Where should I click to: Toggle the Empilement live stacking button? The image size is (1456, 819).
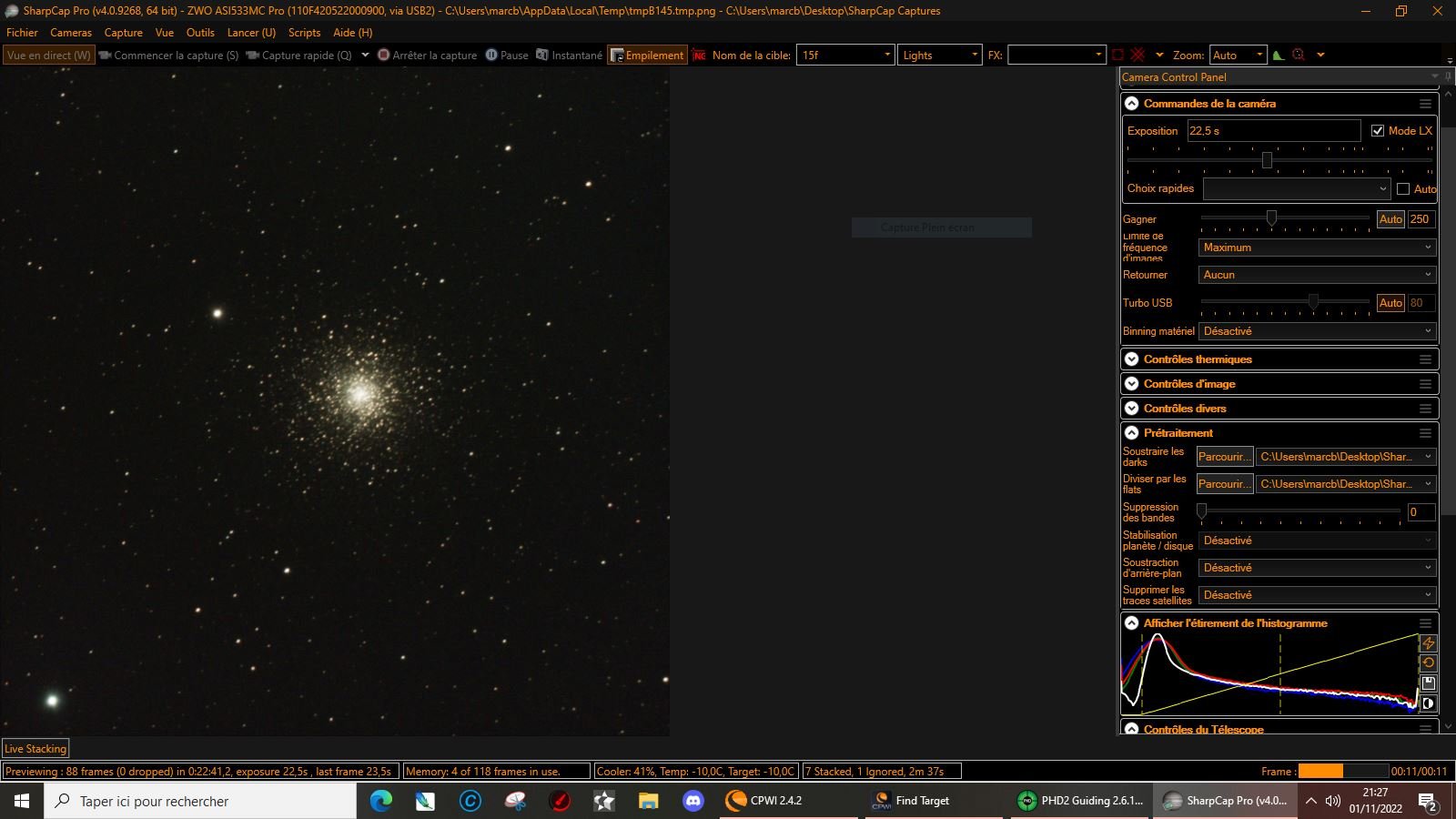click(x=647, y=55)
